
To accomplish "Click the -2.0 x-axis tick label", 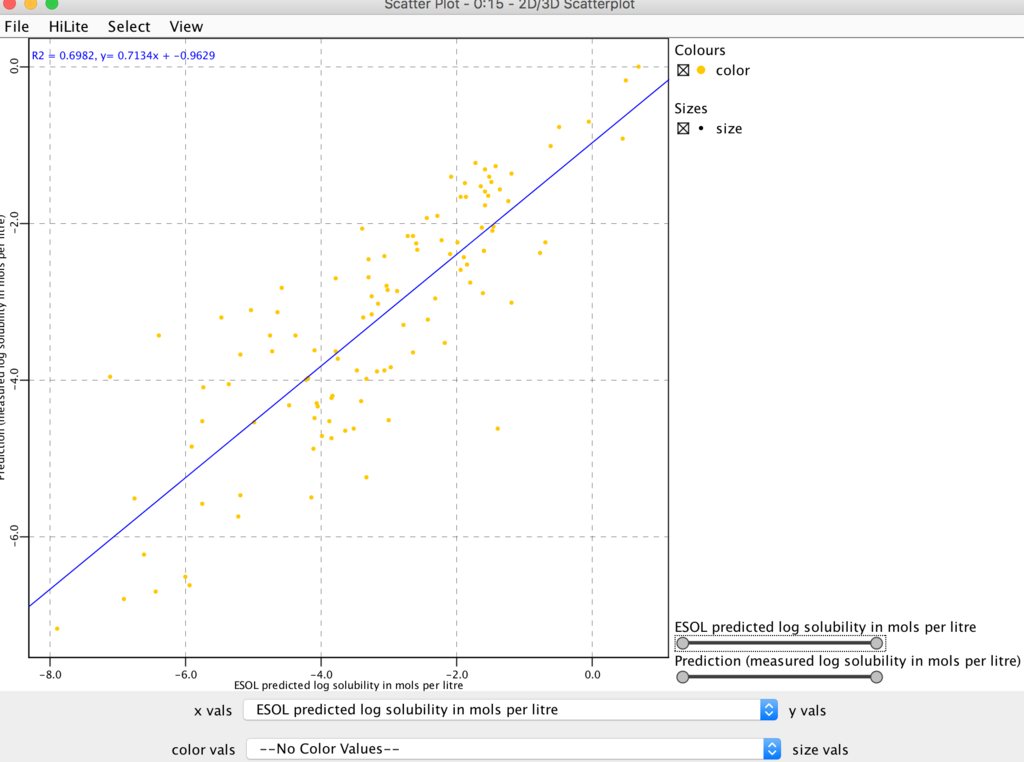I will (456, 675).
